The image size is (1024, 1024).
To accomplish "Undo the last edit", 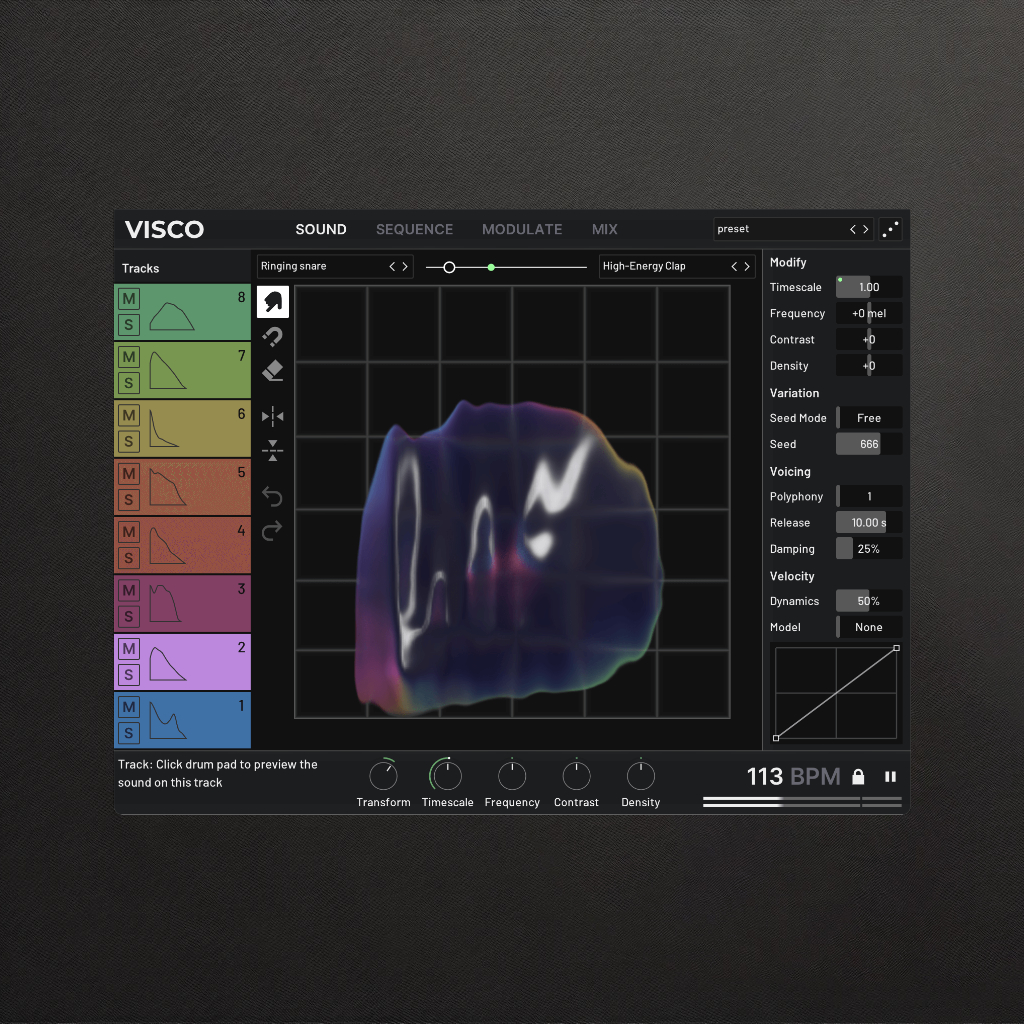I will pyautogui.click(x=272, y=496).
